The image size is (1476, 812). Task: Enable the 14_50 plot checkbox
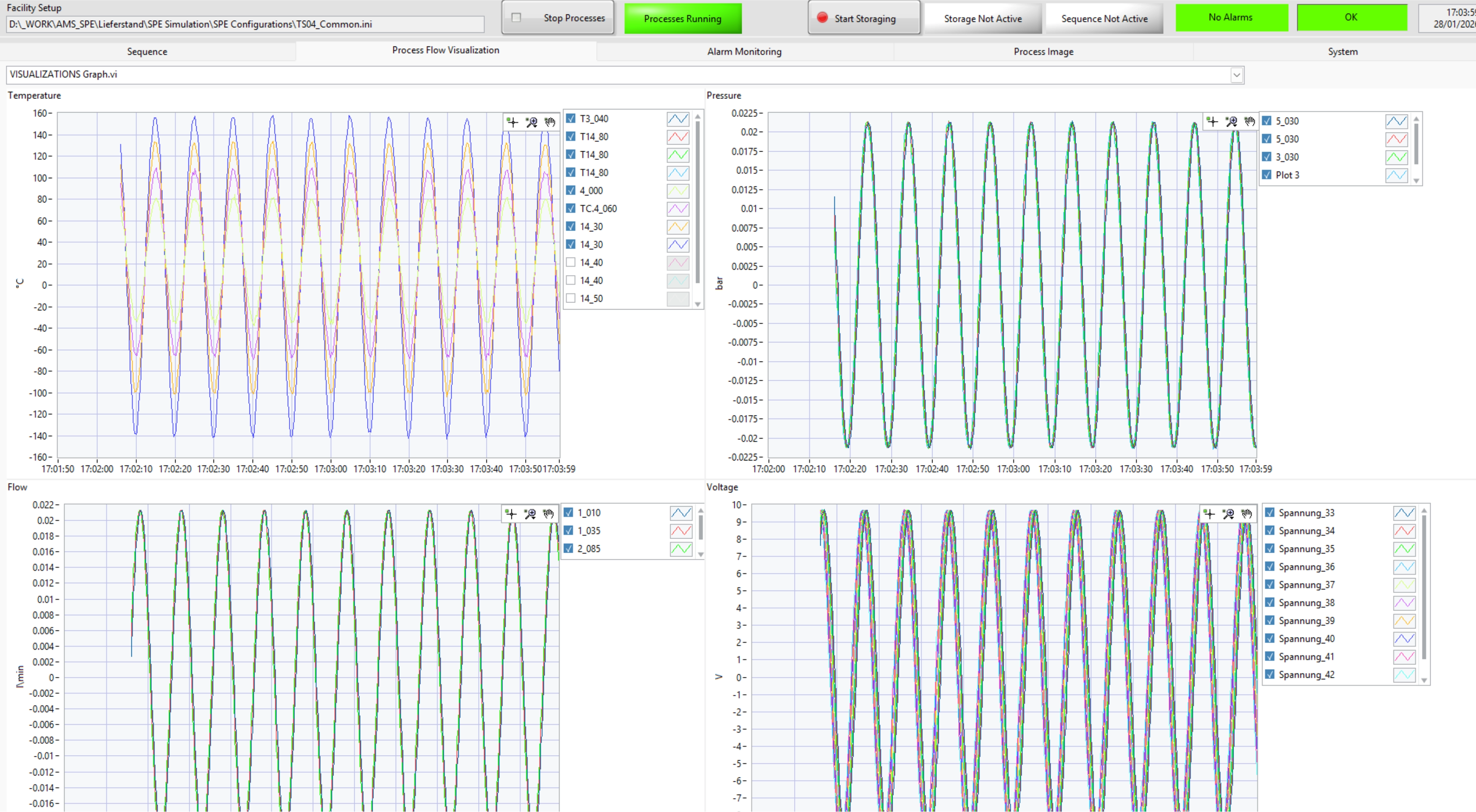[x=571, y=298]
